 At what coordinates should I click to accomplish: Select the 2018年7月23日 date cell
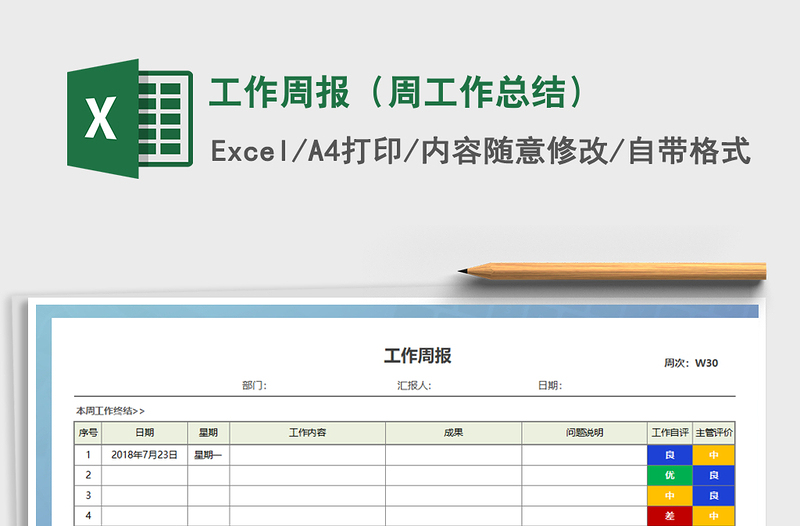(x=144, y=454)
